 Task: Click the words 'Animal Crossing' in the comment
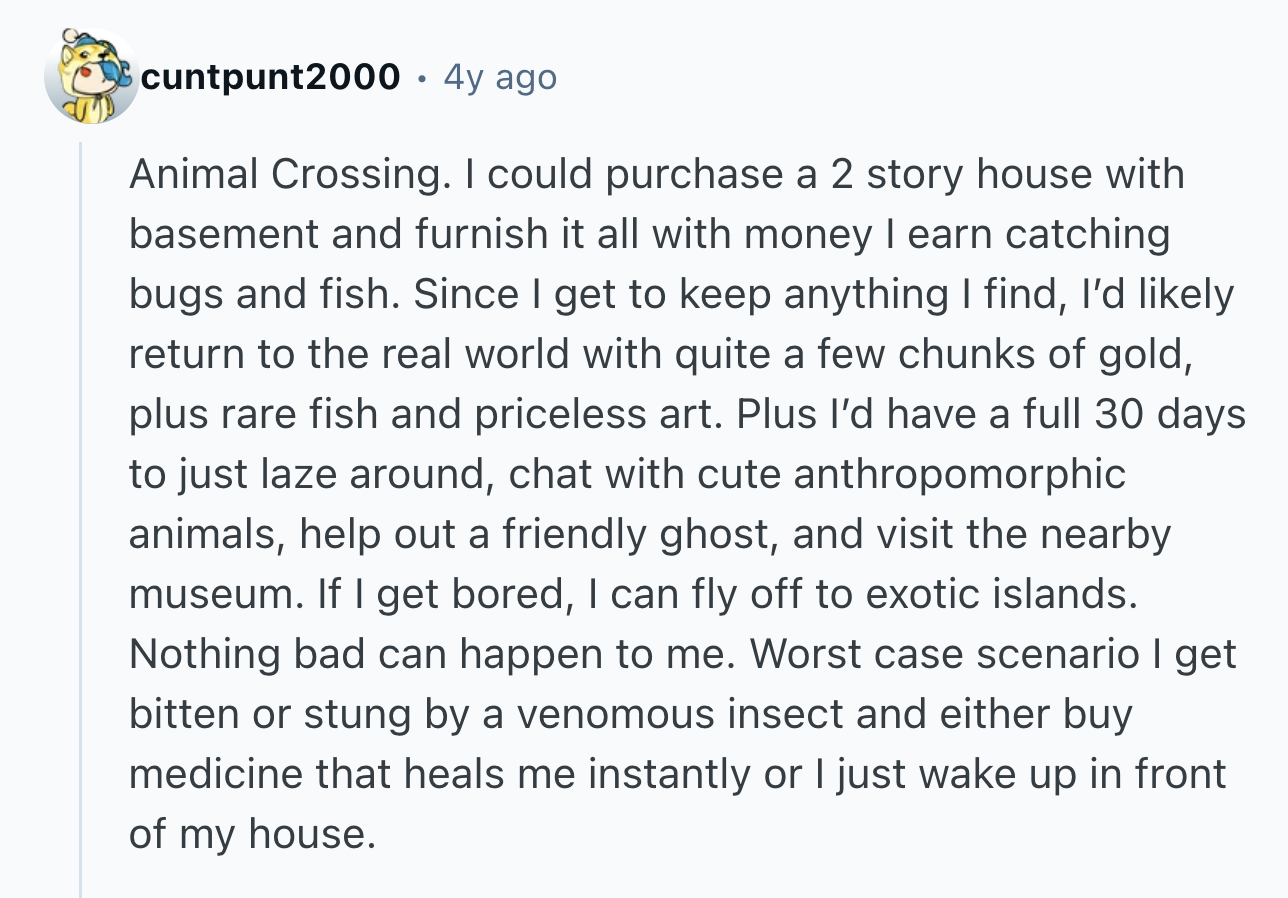(284, 175)
